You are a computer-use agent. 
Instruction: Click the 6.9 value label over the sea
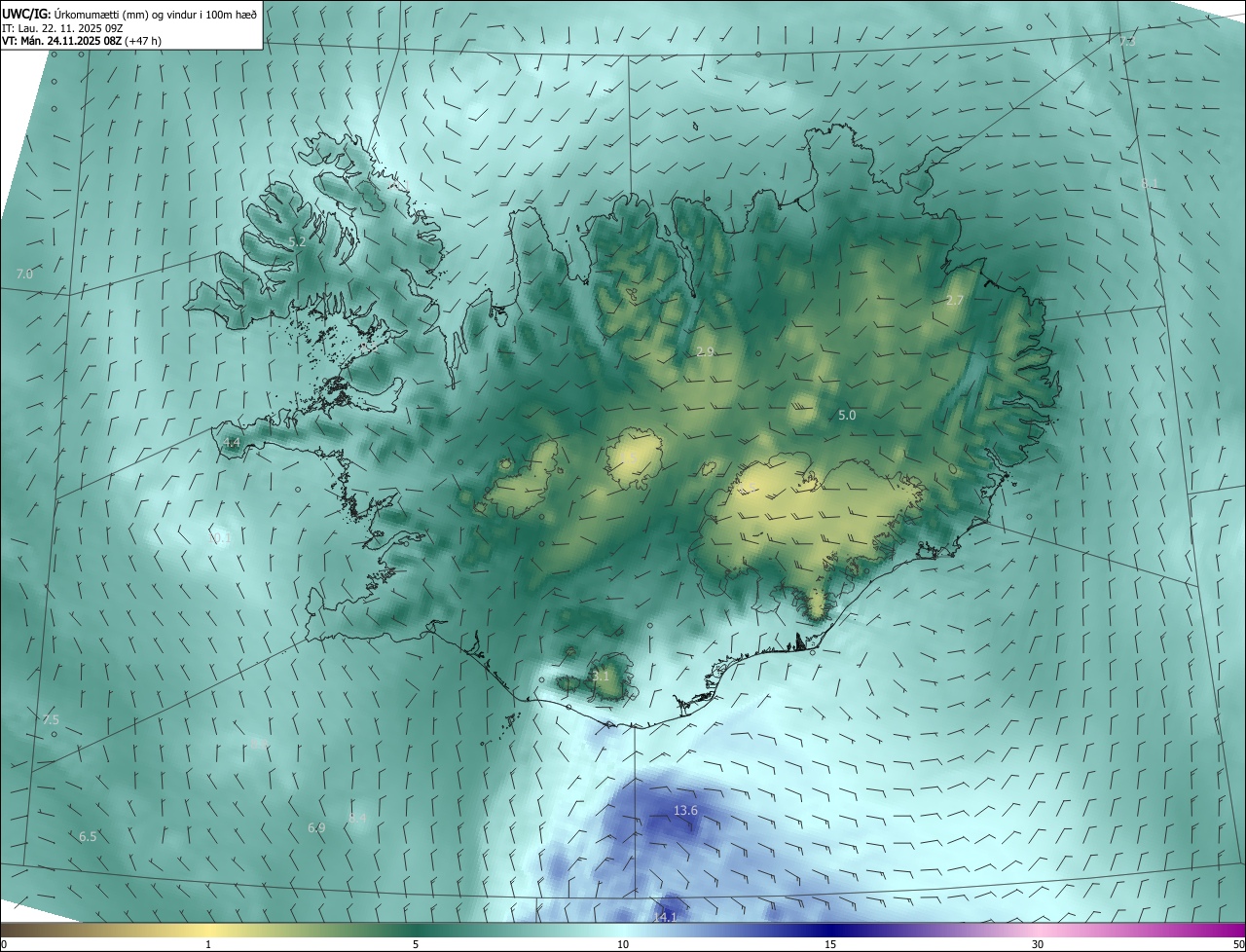(x=316, y=828)
